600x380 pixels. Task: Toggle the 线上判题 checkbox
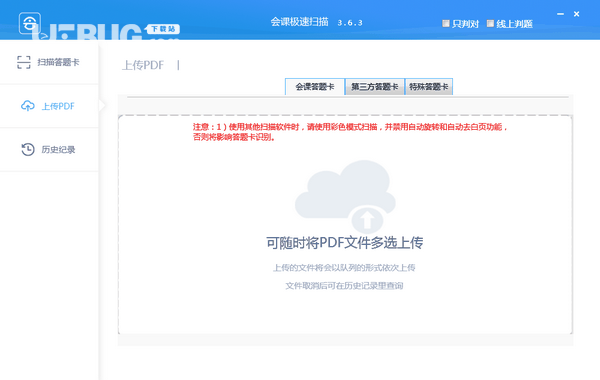tap(490, 24)
